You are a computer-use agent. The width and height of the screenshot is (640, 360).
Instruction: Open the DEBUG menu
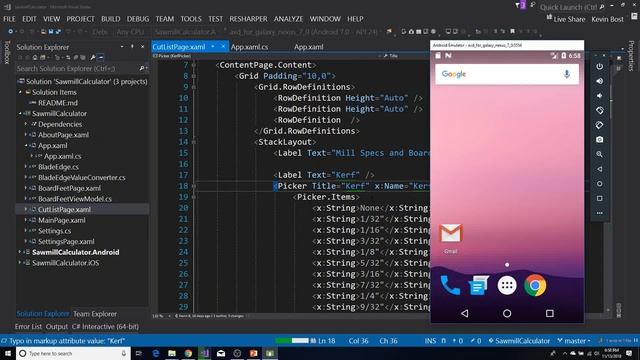(x=138, y=19)
